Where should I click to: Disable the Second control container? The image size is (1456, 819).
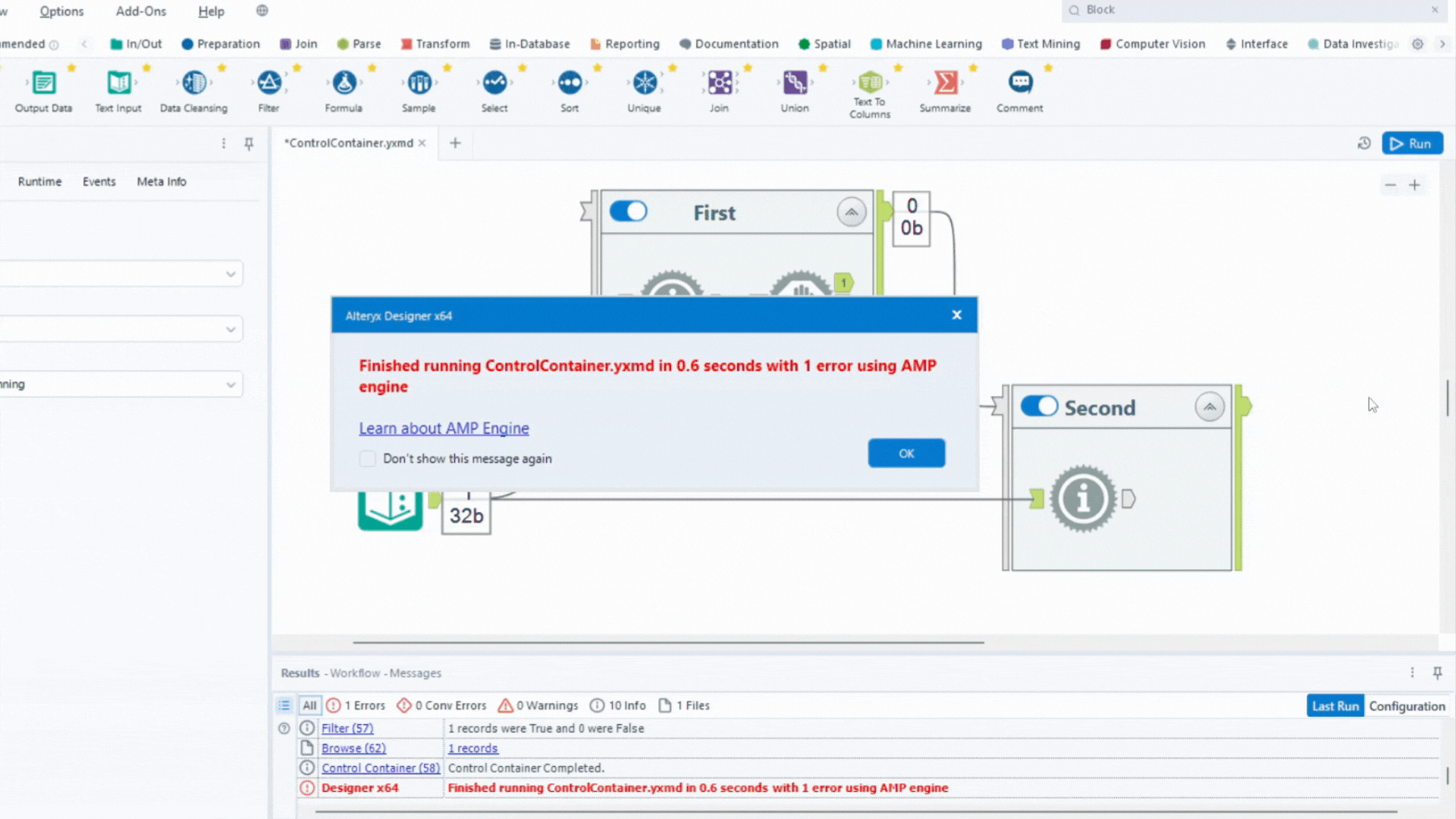point(1039,406)
